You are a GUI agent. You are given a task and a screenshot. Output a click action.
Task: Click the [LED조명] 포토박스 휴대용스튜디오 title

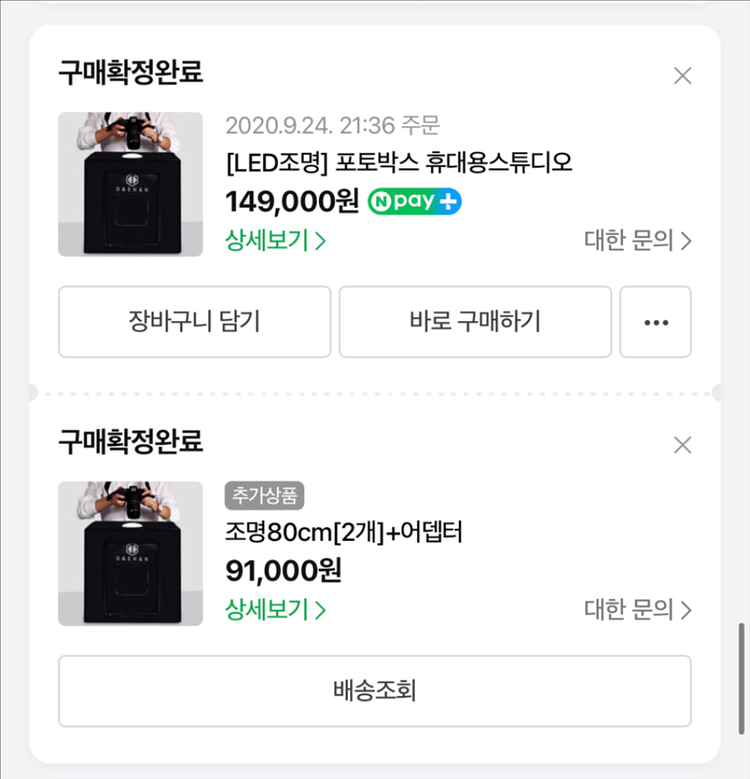pyautogui.click(x=399, y=162)
